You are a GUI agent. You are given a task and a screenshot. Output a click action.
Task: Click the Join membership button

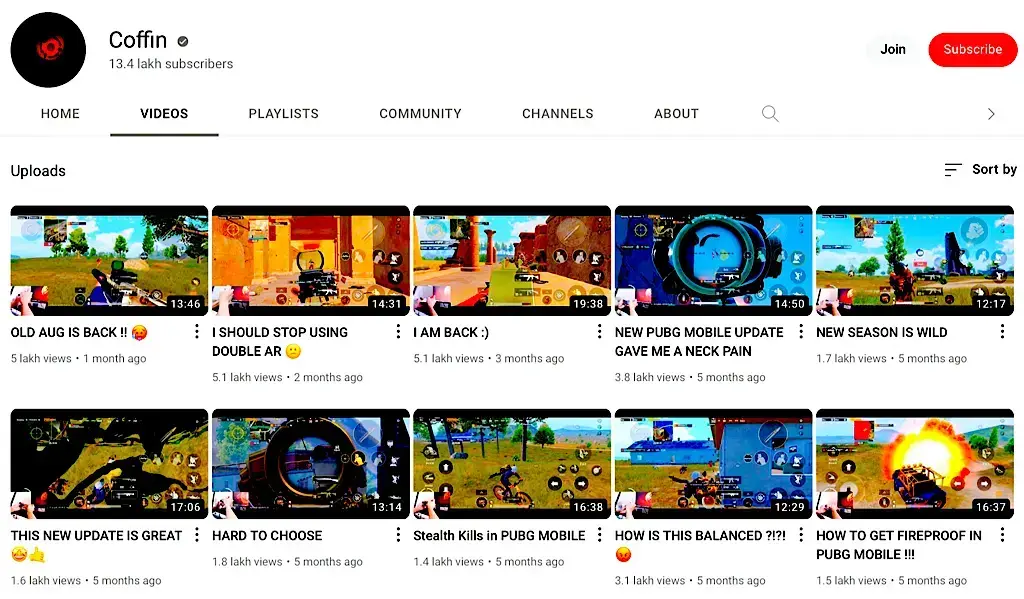893,50
